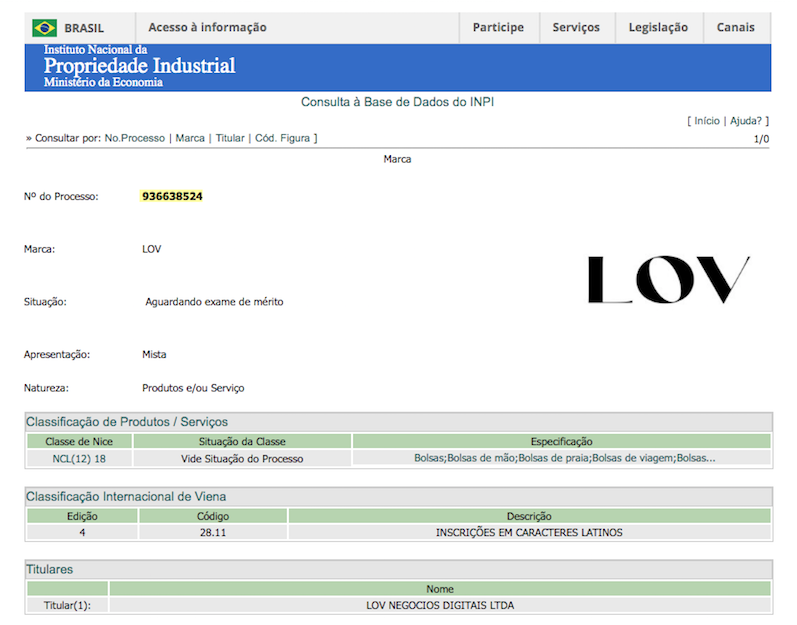
Task: Click Vienna code 28.11 cell
Action: 212,533
